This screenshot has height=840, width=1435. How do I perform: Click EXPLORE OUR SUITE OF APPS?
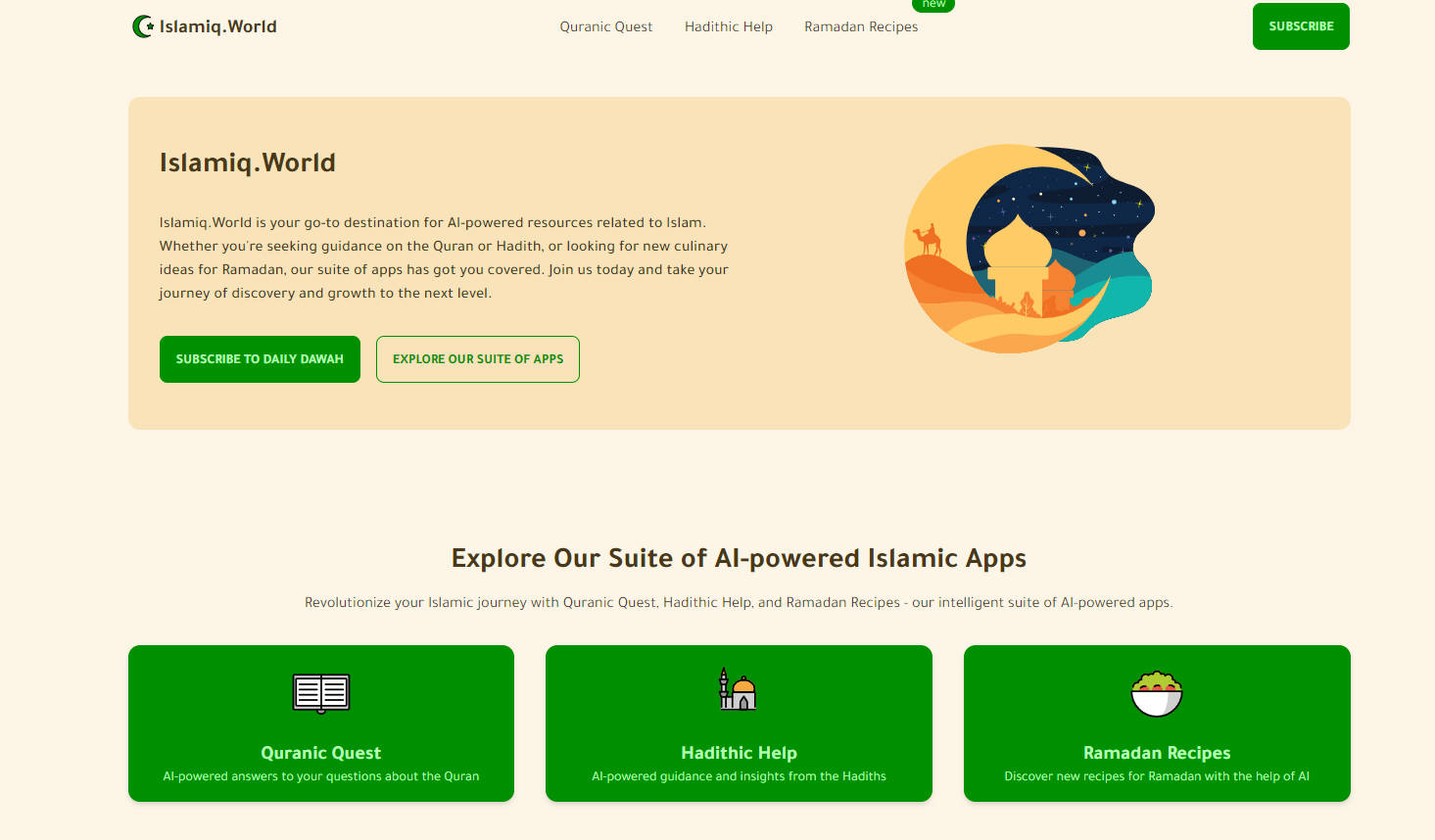pos(477,359)
